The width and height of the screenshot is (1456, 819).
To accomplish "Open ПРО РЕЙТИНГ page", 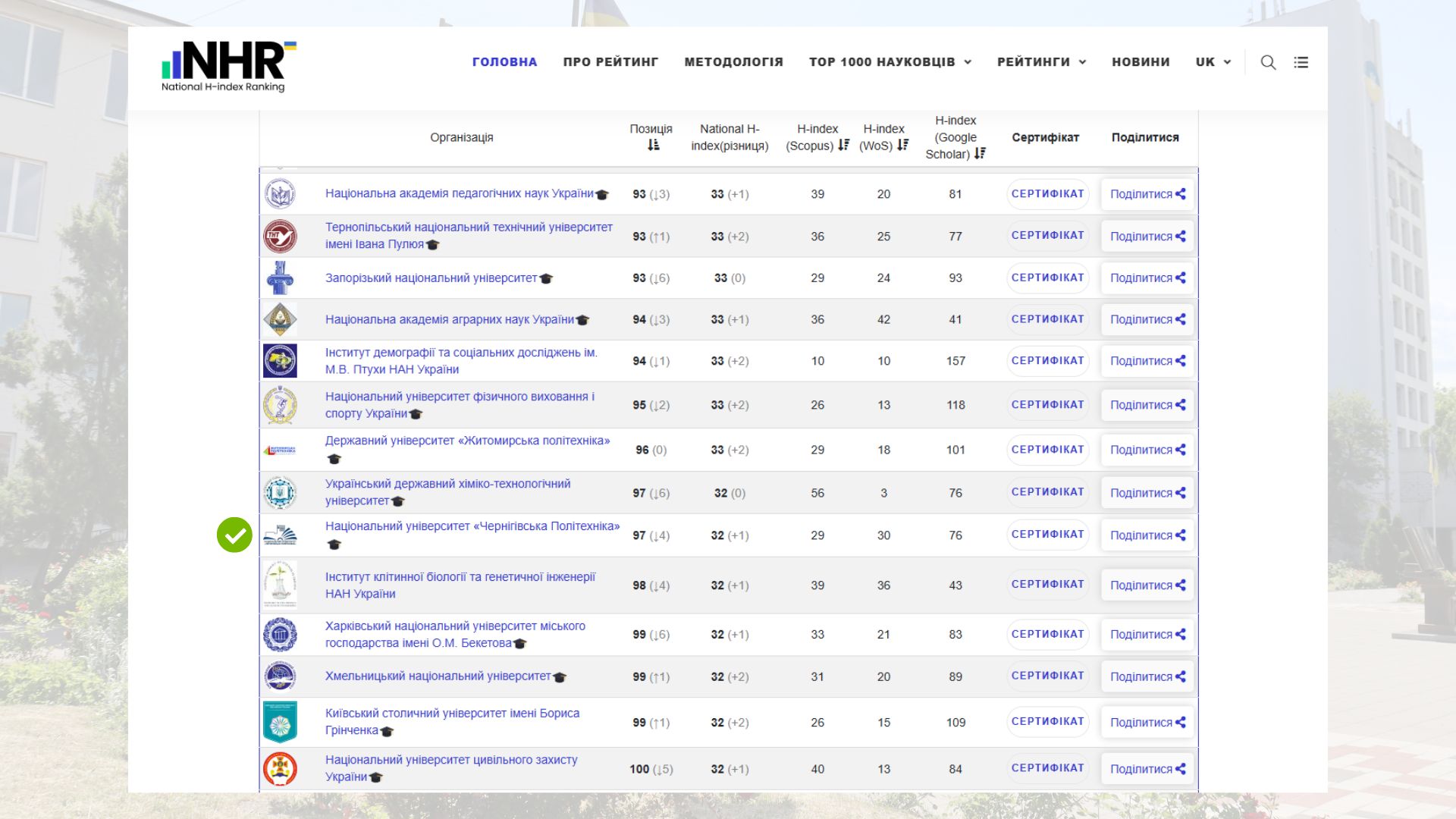I will (x=610, y=62).
